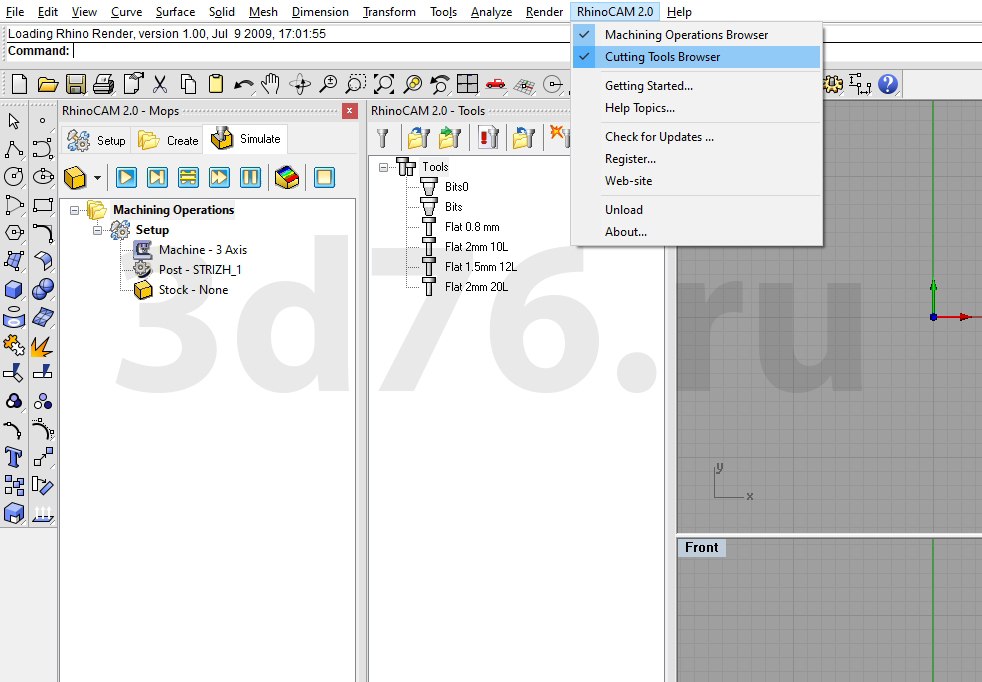The image size is (982, 682).
Task: Collapse the Machining Operations tree node
Action: pos(75,210)
